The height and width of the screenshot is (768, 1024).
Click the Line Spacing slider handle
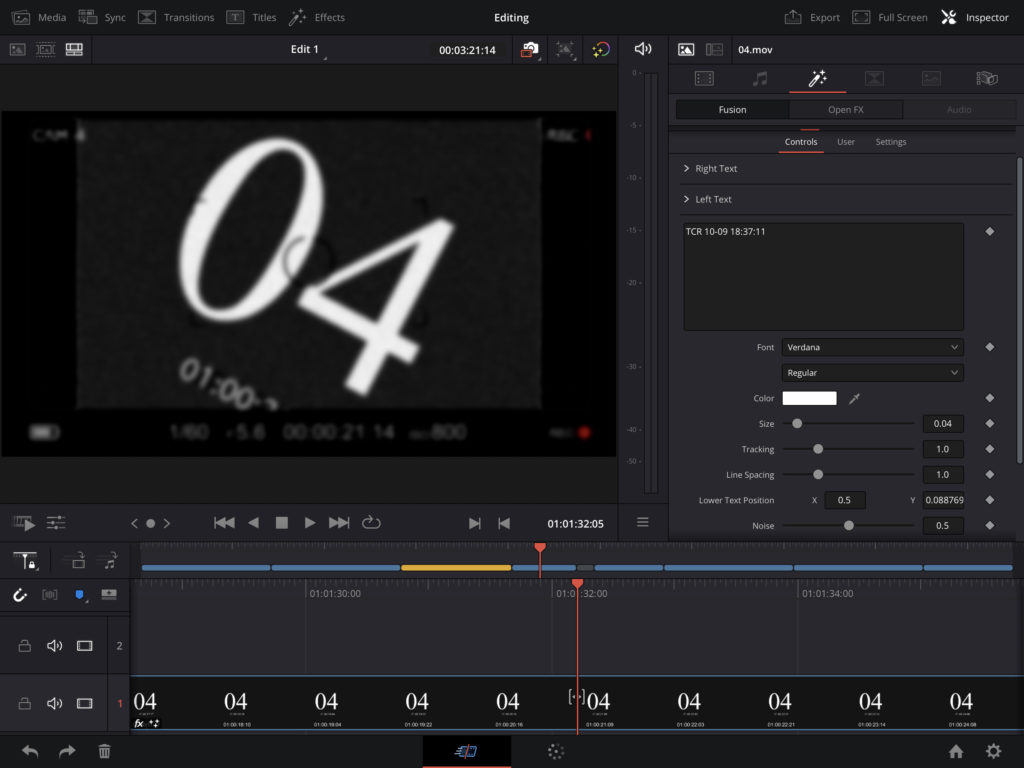[x=818, y=475]
